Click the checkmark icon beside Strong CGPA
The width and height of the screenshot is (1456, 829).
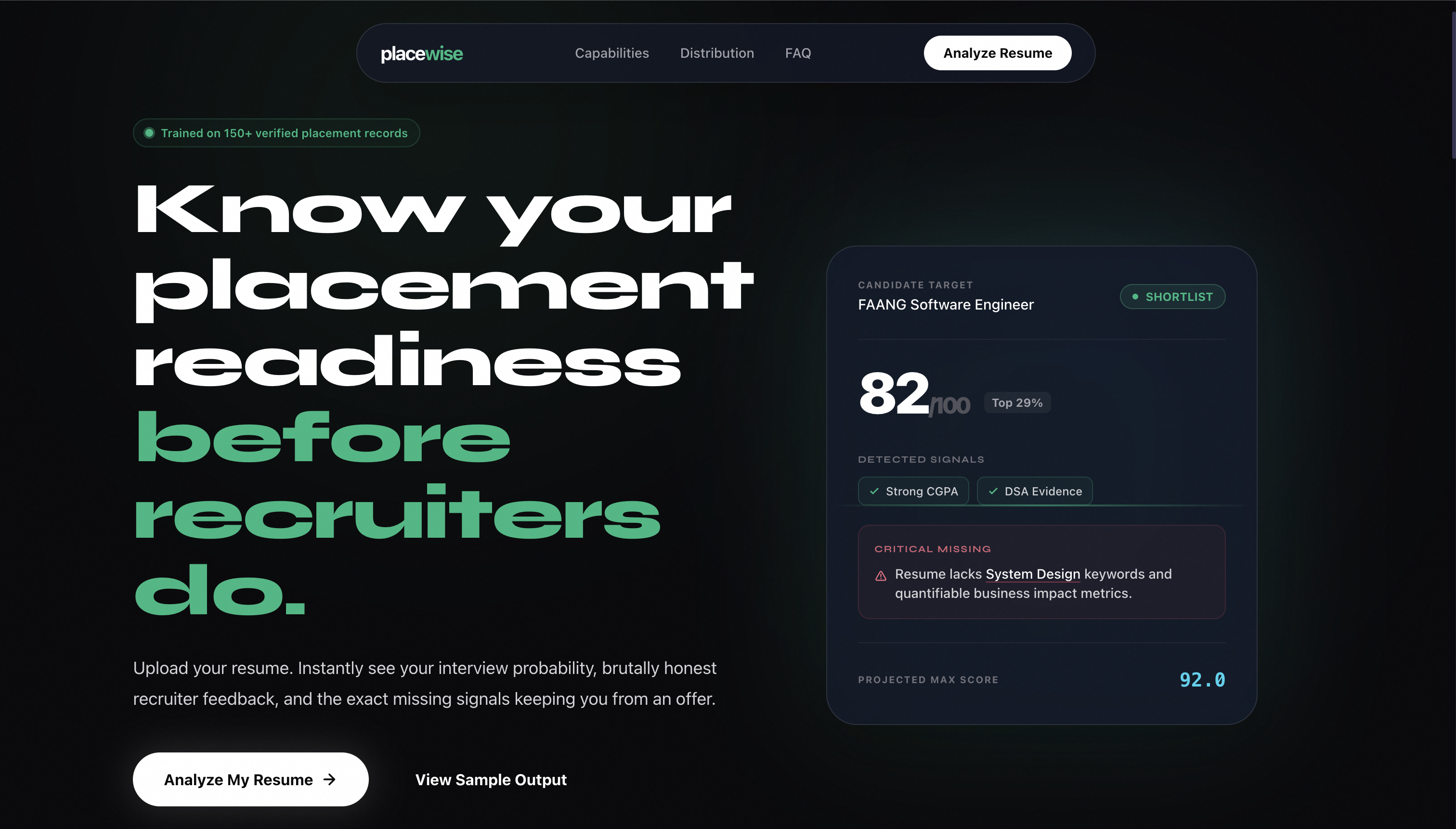[874, 491]
